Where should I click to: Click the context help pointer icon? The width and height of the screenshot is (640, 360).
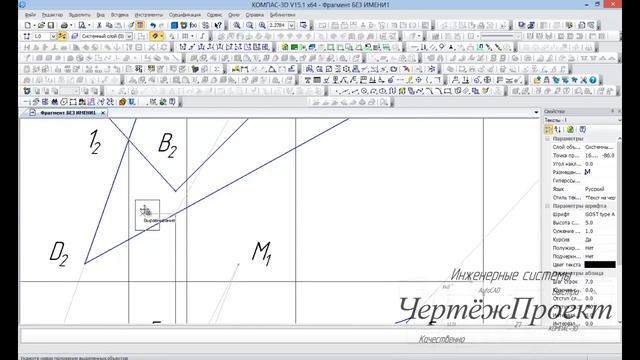[x=218, y=25]
